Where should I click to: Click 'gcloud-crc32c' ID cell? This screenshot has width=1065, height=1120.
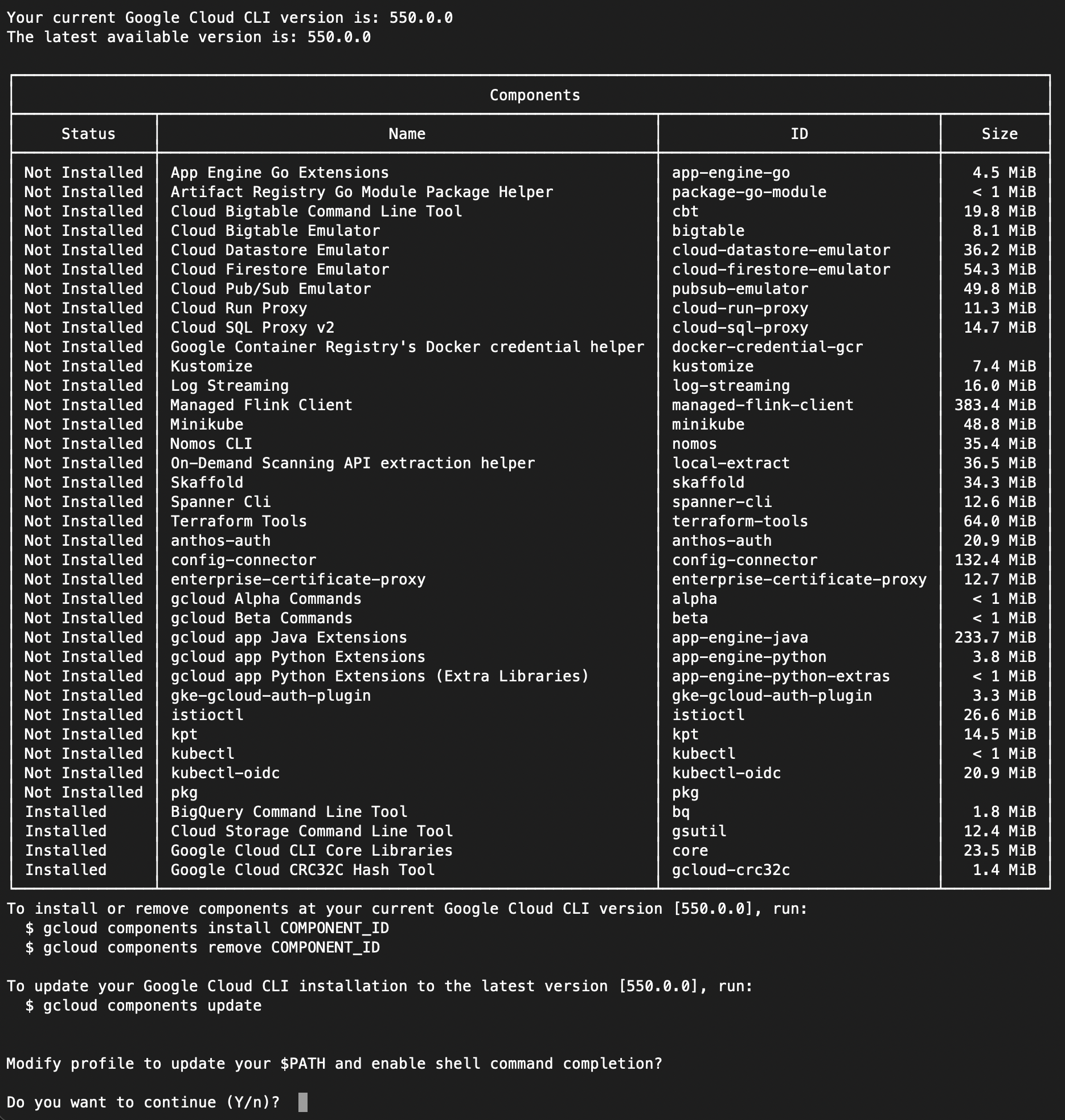tap(731, 870)
